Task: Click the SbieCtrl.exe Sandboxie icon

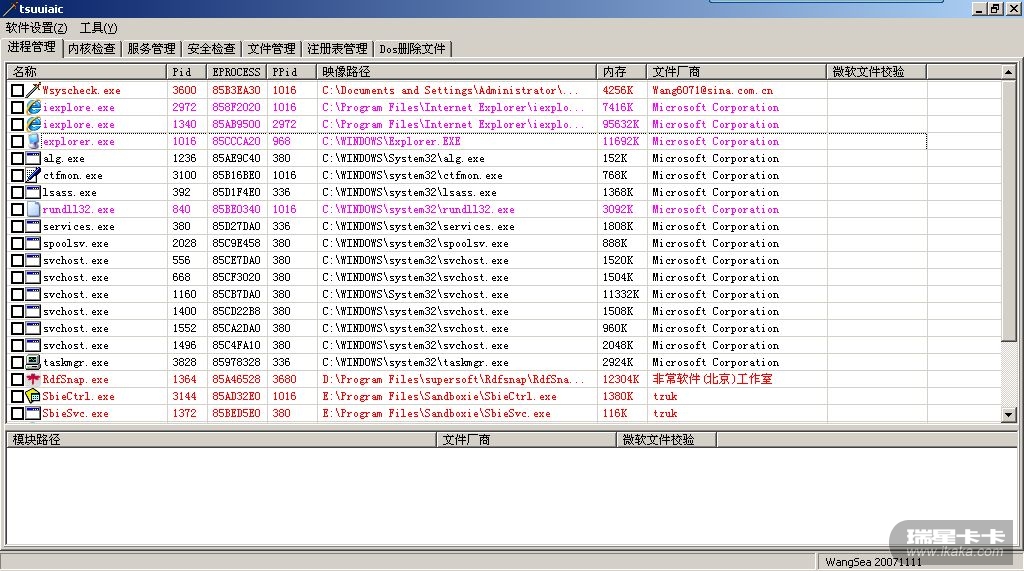Action: tap(33, 395)
